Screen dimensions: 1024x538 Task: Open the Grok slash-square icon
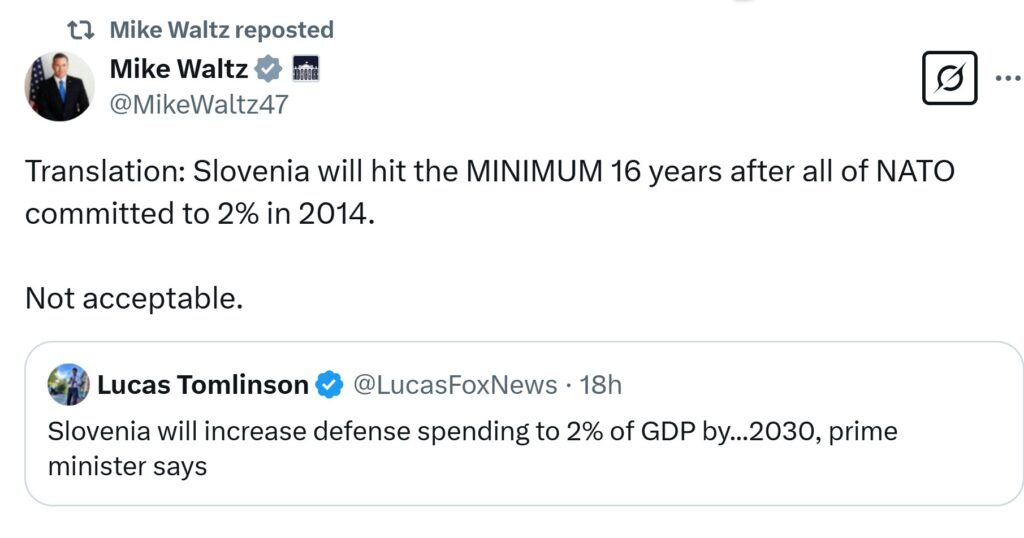pos(947,78)
